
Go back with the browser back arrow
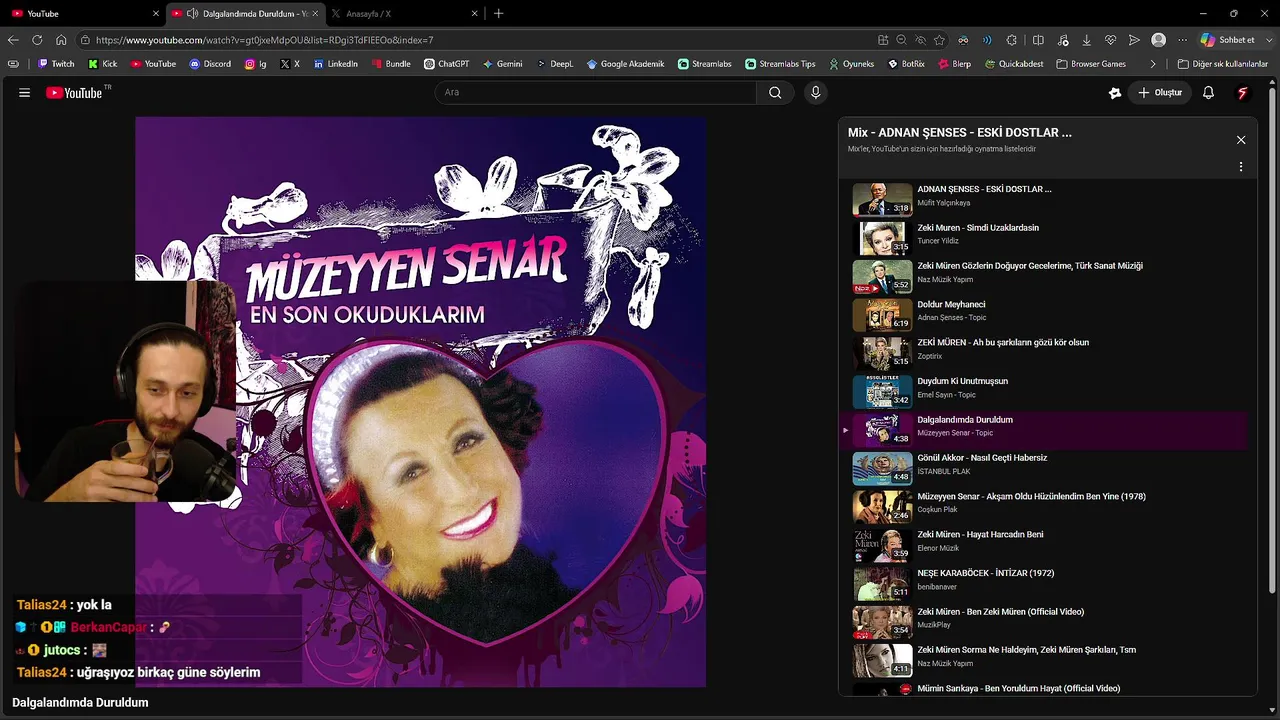point(13,40)
